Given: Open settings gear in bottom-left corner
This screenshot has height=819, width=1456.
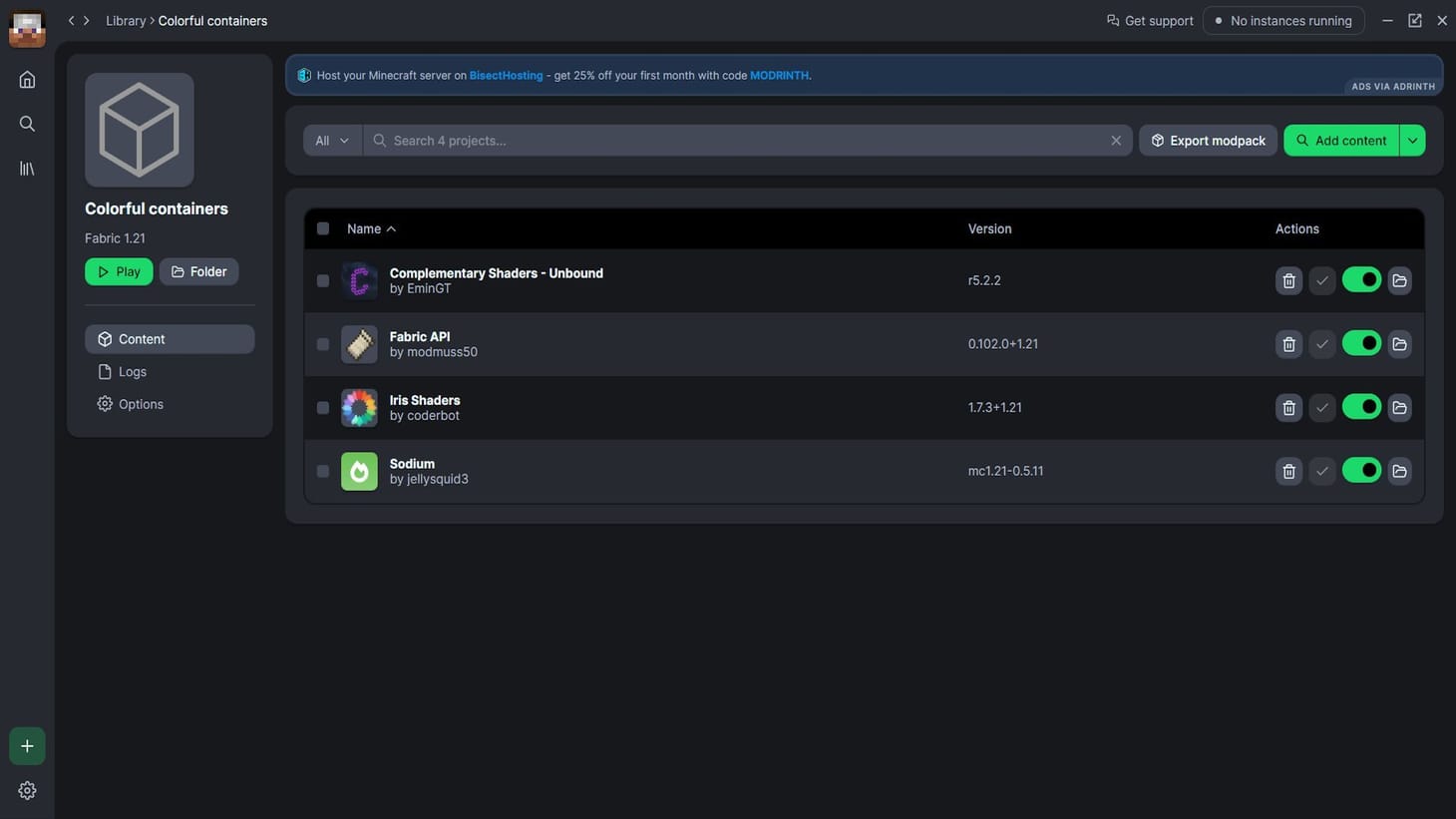Looking at the screenshot, I should tap(27, 790).
